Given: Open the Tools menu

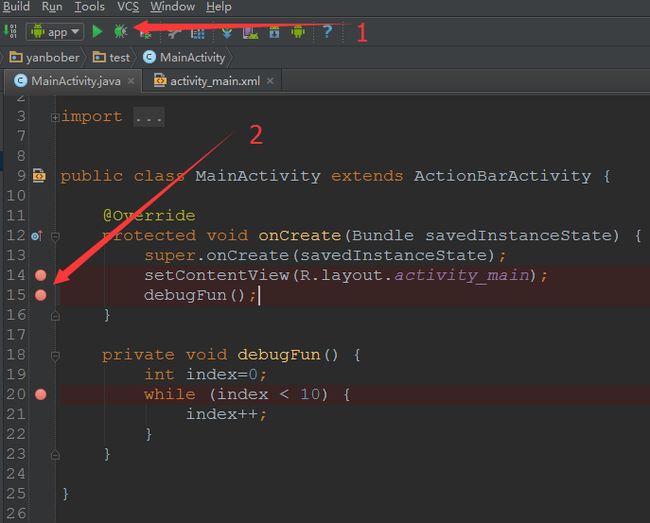Looking at the screenshot, I should (89, 7).
